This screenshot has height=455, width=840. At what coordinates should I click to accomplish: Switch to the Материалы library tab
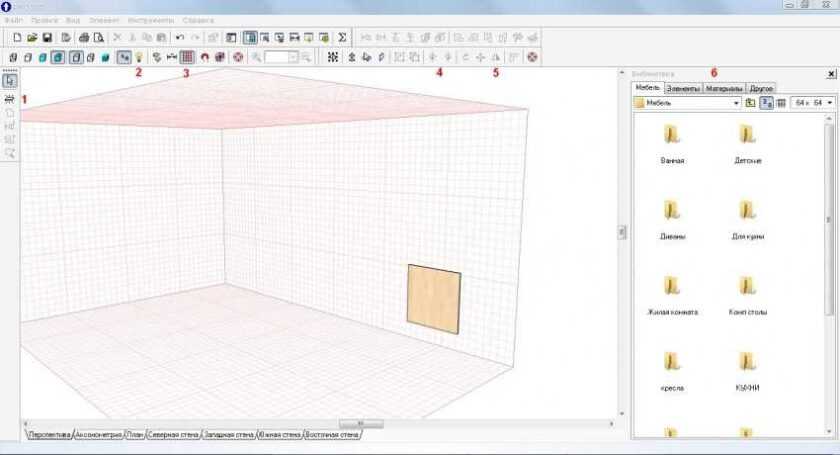coord(725,88)
